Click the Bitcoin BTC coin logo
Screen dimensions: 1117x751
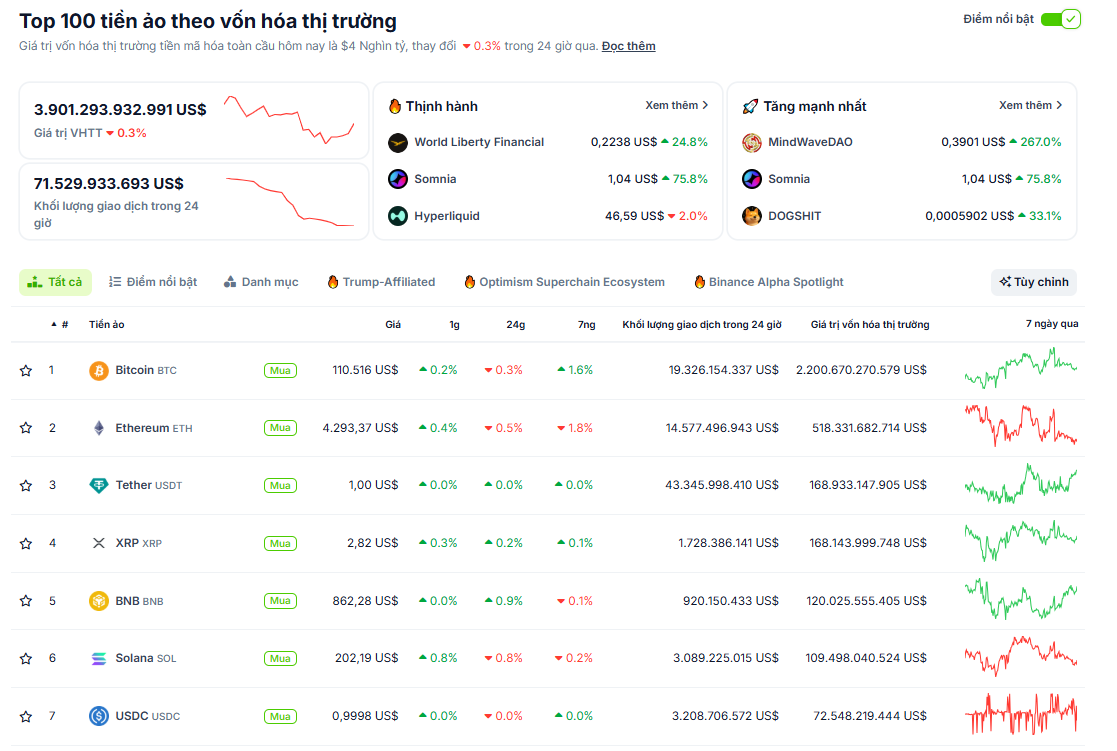[99, 369]
